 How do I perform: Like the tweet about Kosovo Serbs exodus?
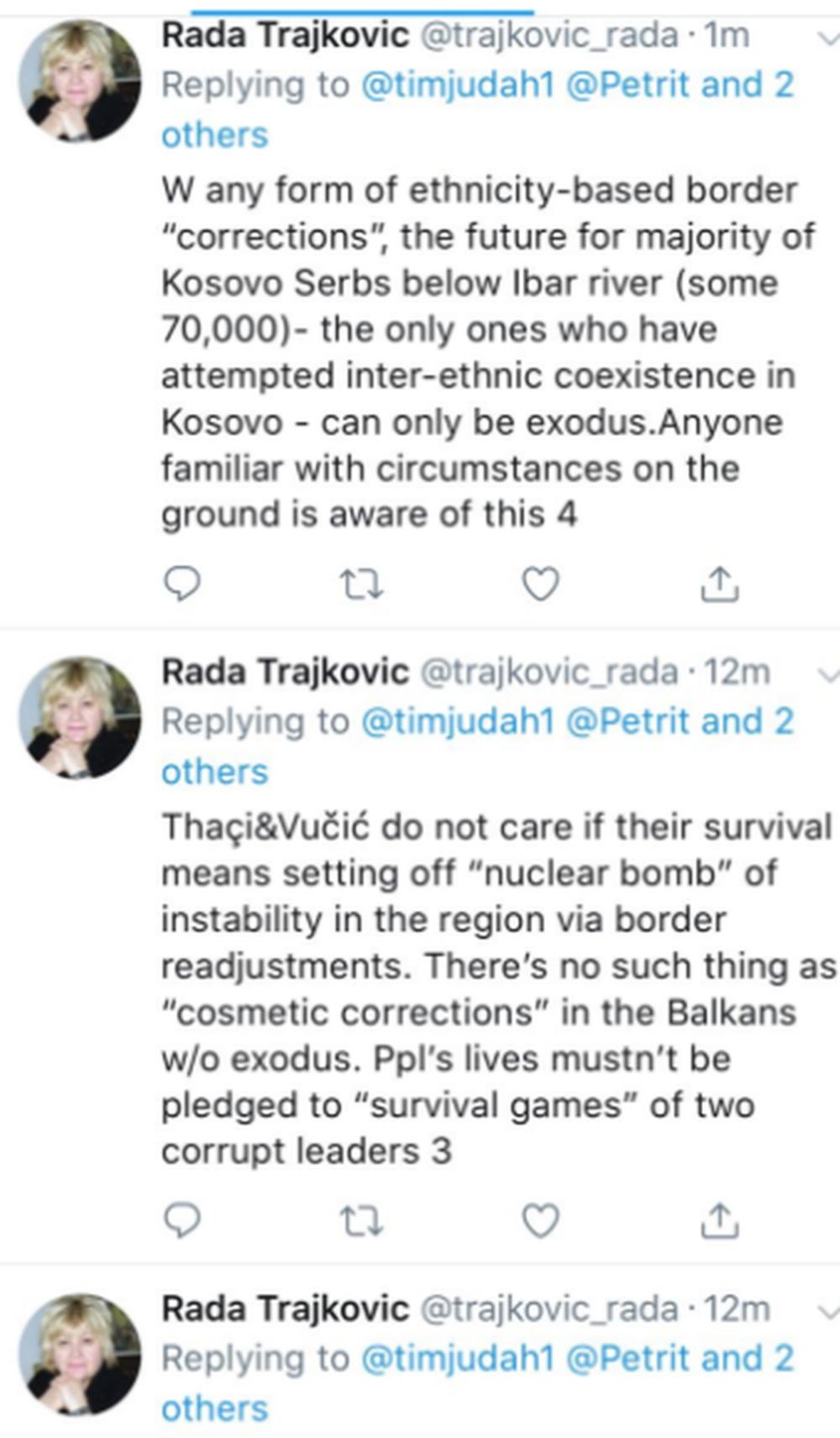pos(540,583)
